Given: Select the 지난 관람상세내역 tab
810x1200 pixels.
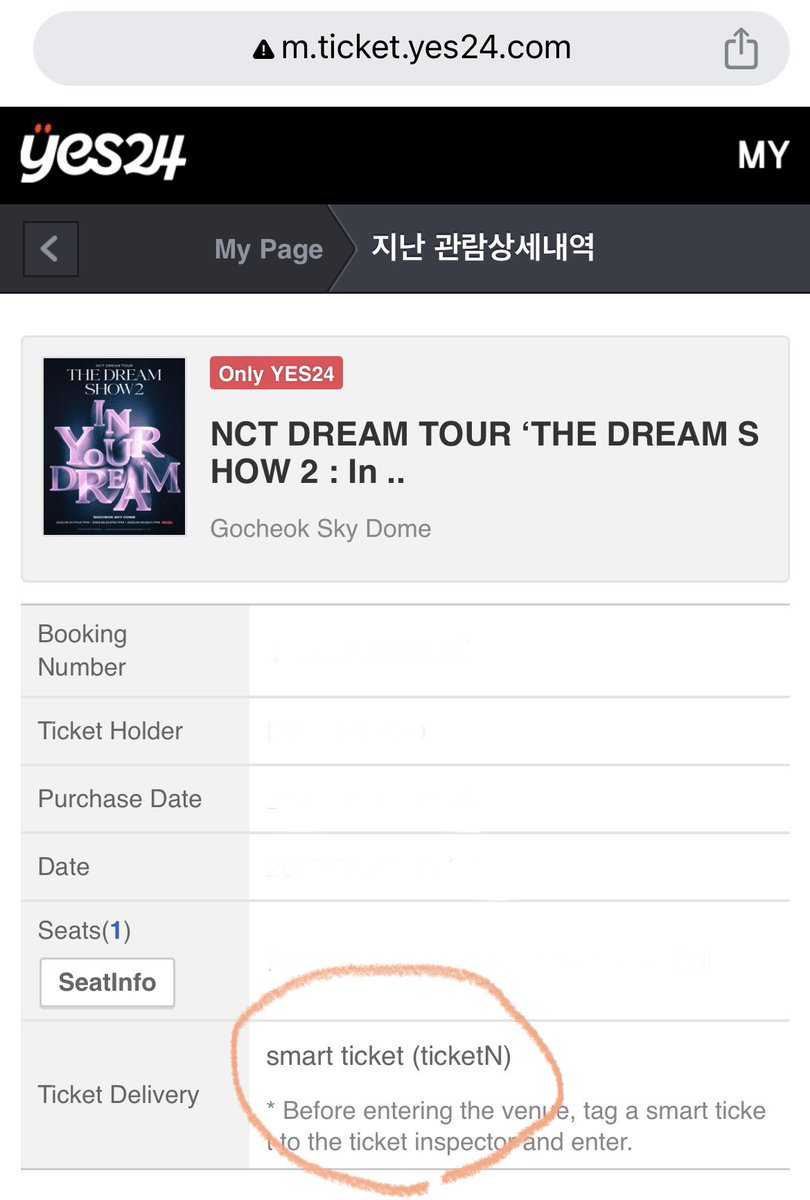Looking at the screenshot, I should [x=483, y=247].
